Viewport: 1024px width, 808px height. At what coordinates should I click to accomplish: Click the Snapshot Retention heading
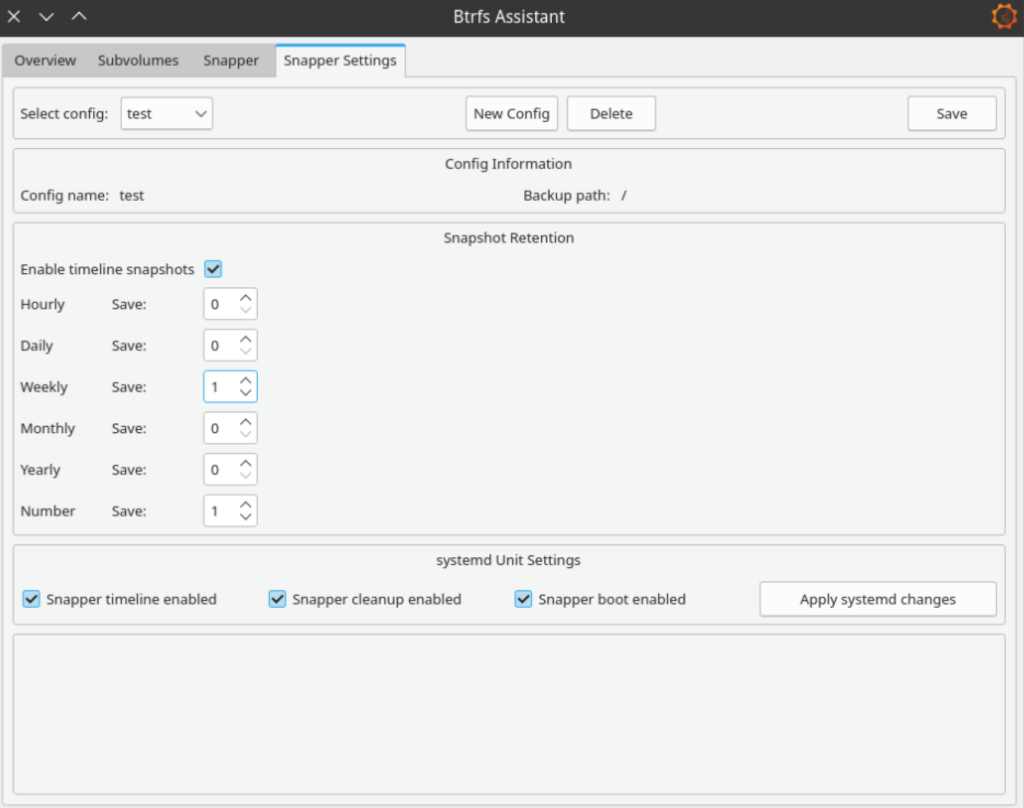tap(509, 238)
